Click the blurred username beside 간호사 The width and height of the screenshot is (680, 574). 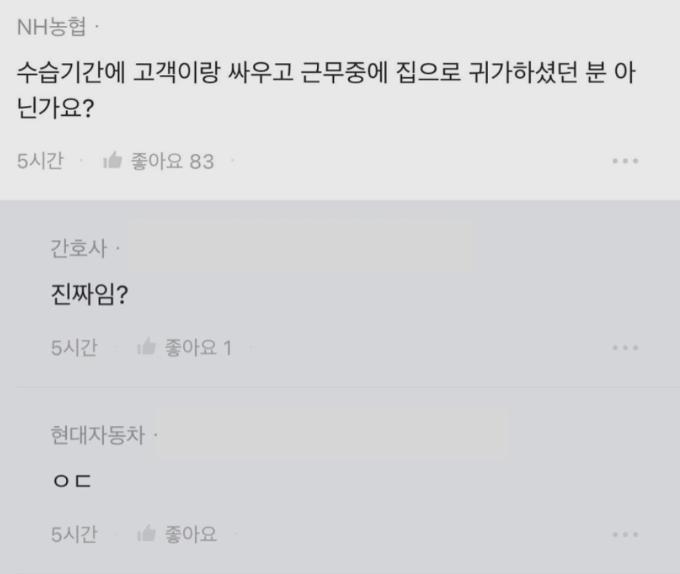[300, 247]
